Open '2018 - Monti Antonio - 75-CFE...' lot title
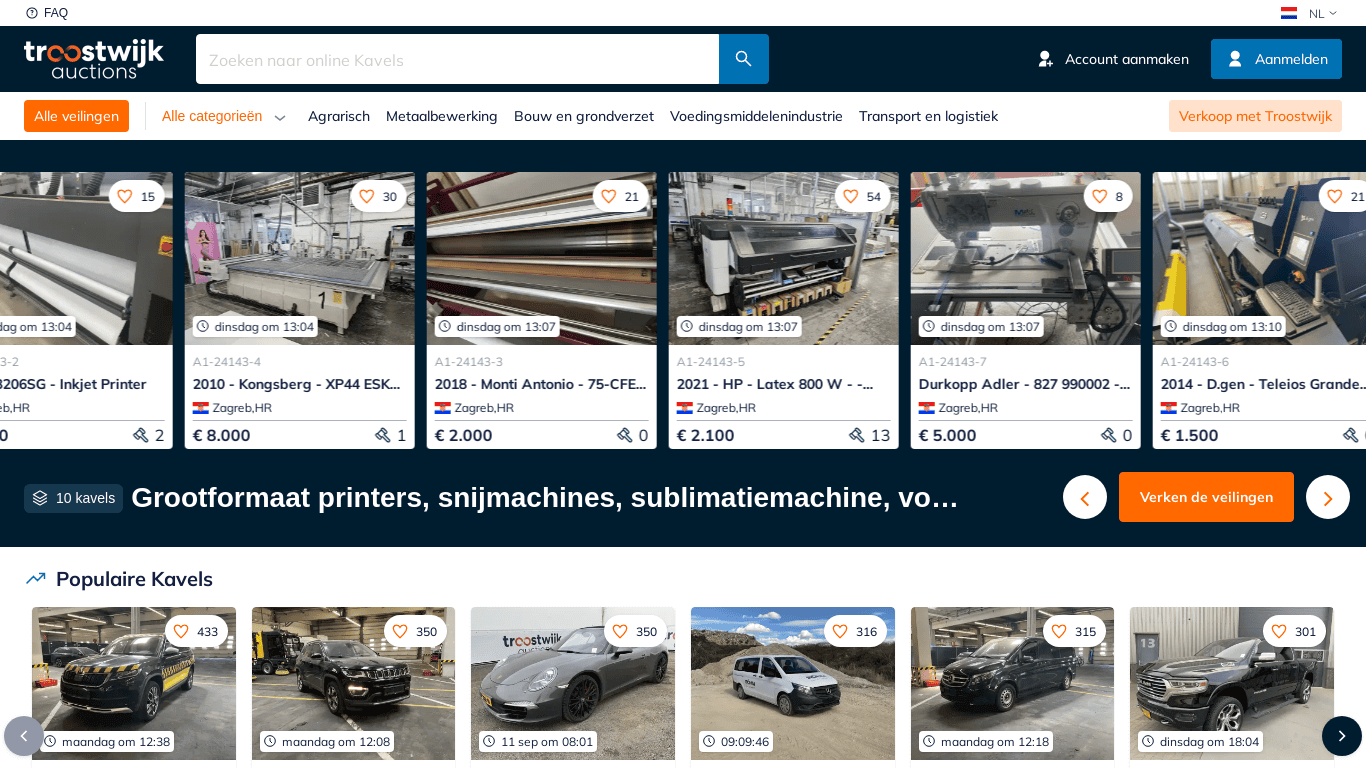Screen dimensions: 1366x768 point(540,384)
